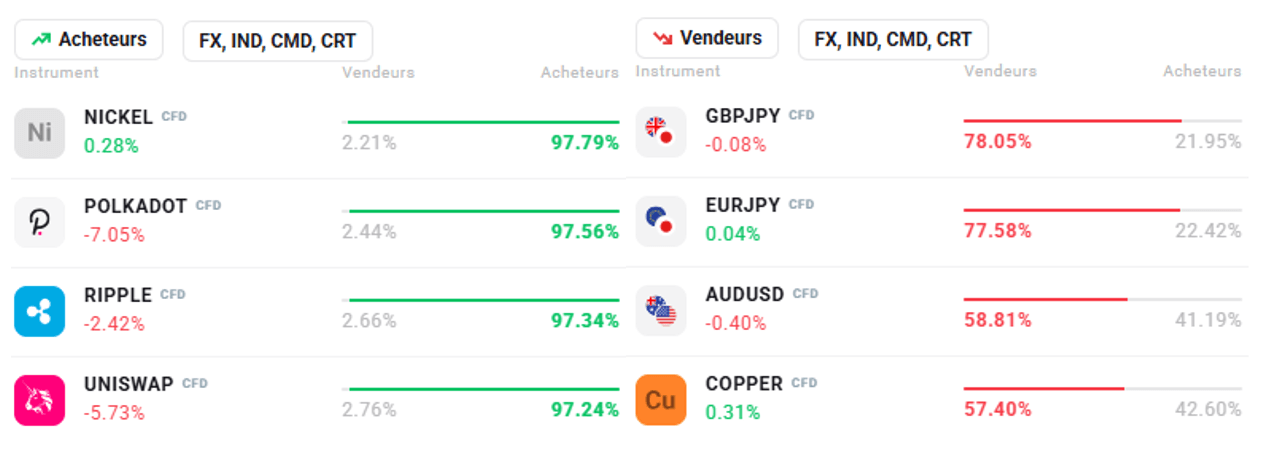Image resolution: width=1270 pixels, height=455 pixels.
Task: Click the GBPJPY flag pair icon
Action: (x=660, y=132)
